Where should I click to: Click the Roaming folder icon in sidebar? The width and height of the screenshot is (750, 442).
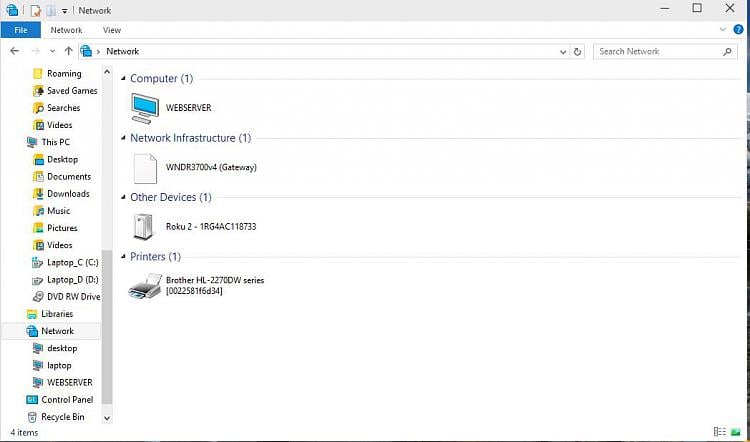(38, 74)
